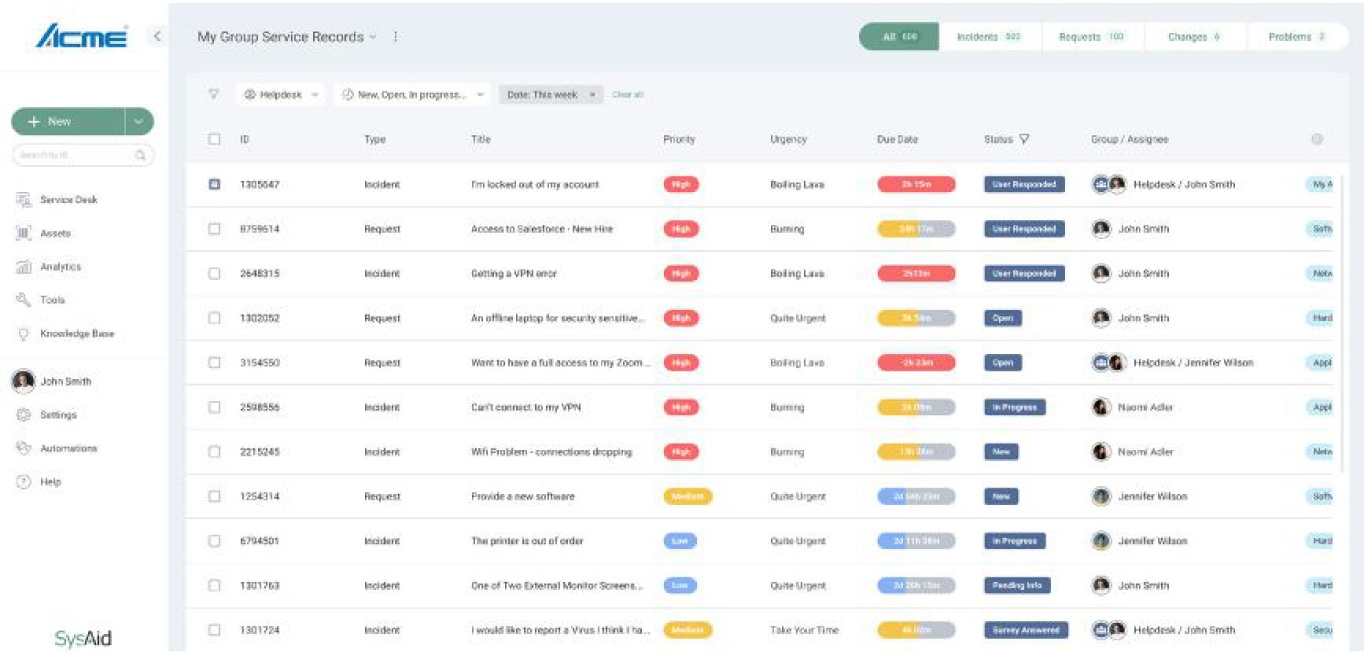1366x655 pixels.
Task: Switch to the Problems tab
Action: tap(1297, 37)
